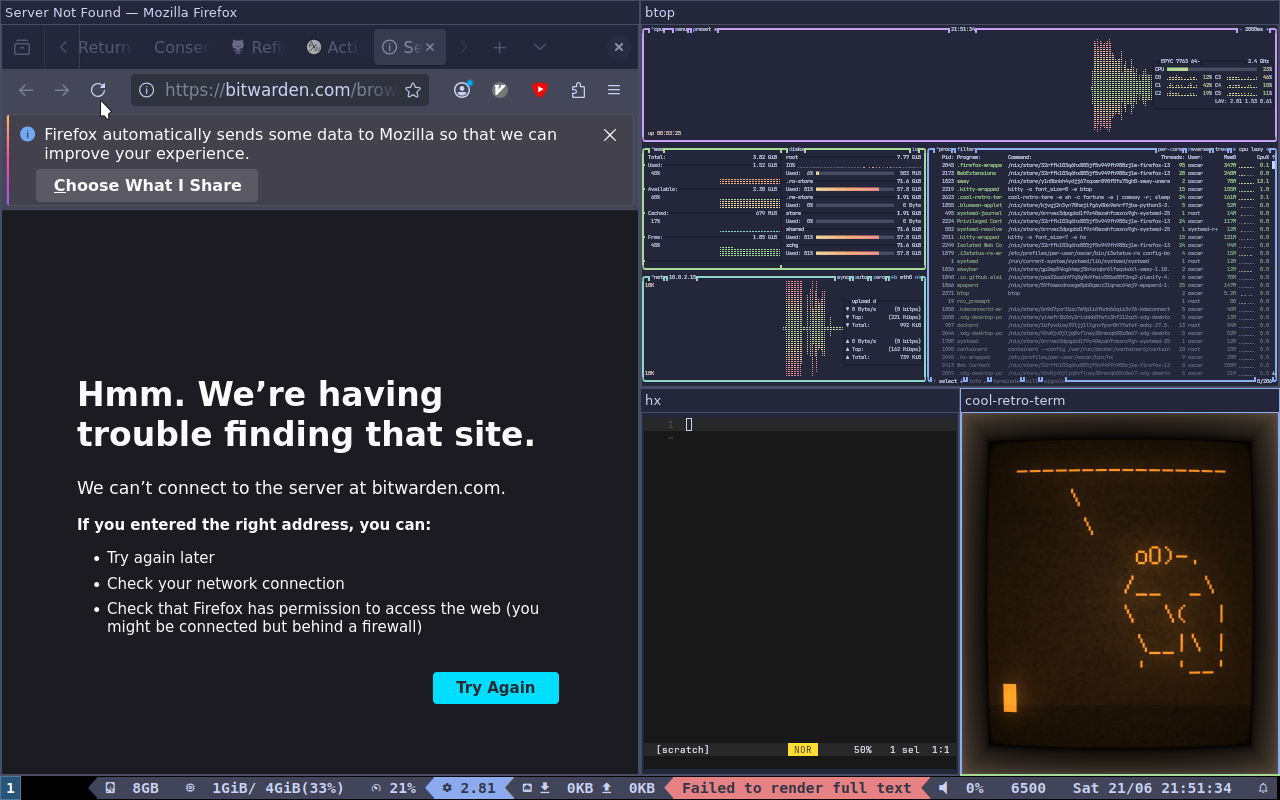Select sway process row in btop

(1103, 181)
